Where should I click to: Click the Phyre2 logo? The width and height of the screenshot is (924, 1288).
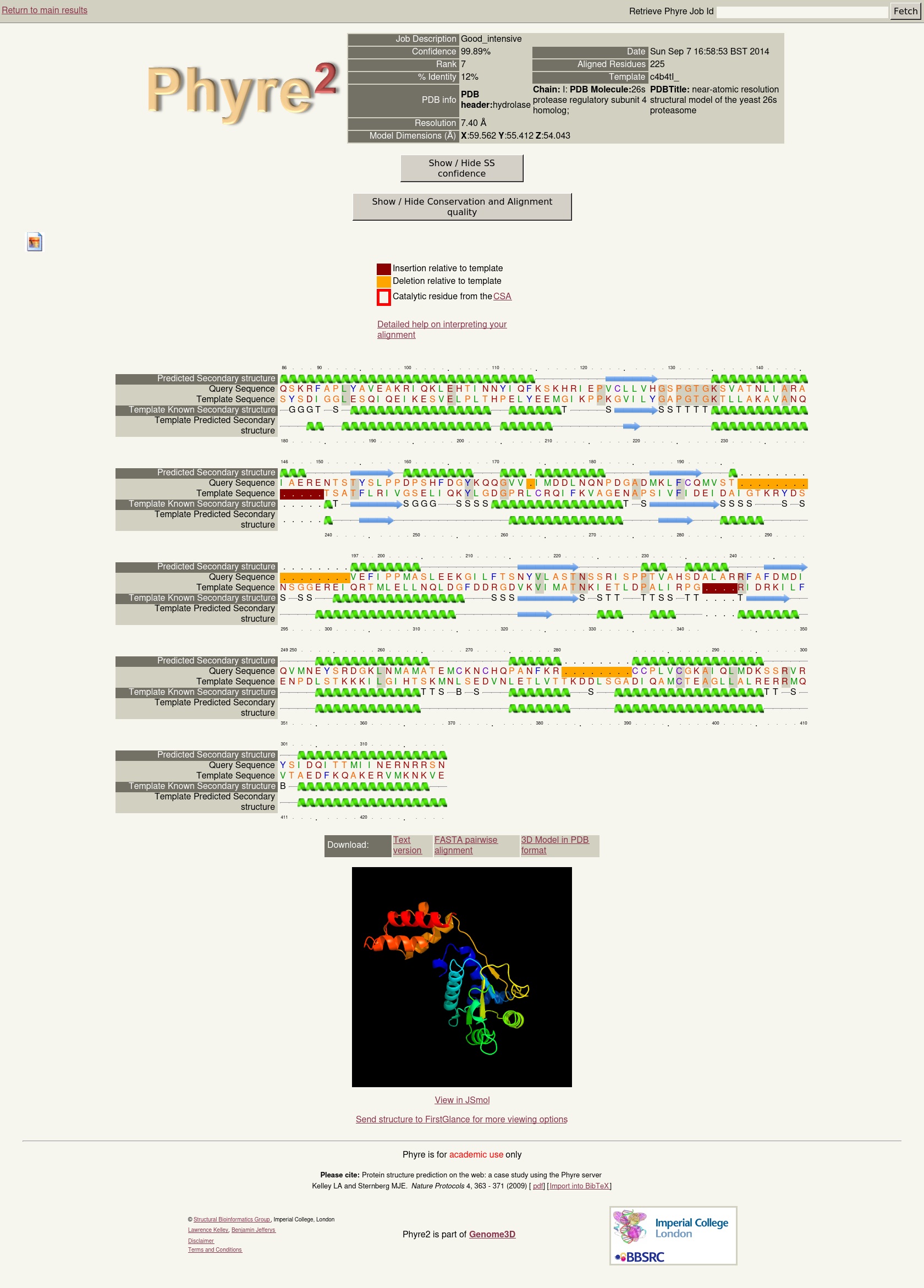(243, 92)
